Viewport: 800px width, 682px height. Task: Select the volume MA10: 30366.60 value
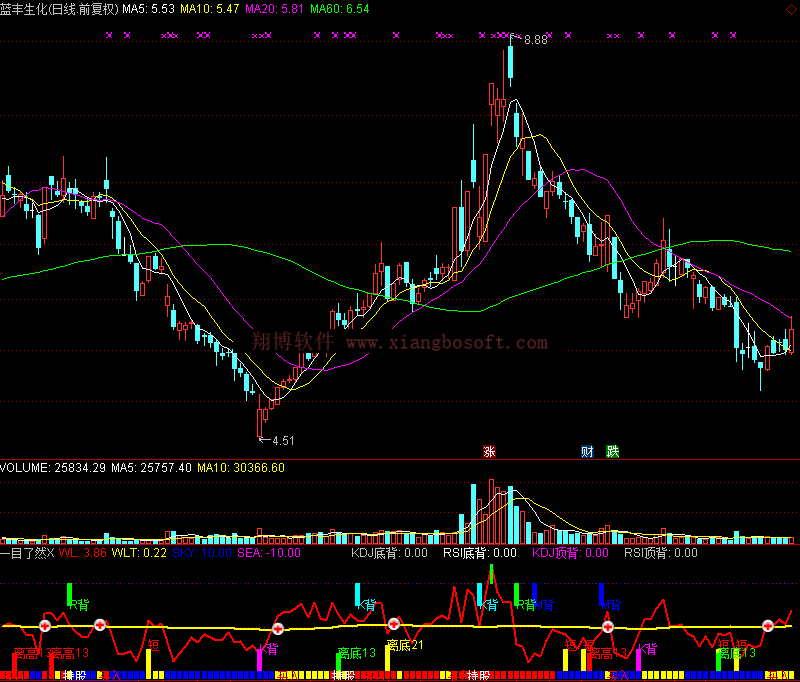click(x=241, y=468)
